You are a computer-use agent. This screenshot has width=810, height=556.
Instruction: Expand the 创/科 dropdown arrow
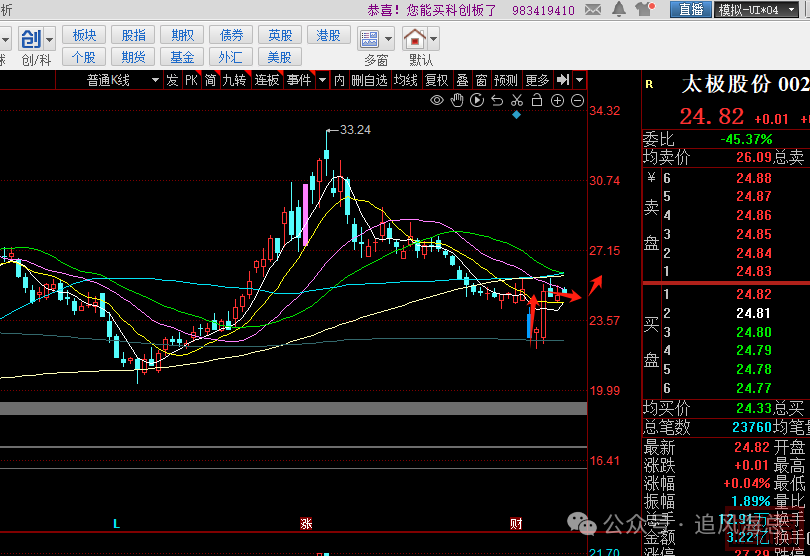tap(50, 39)
